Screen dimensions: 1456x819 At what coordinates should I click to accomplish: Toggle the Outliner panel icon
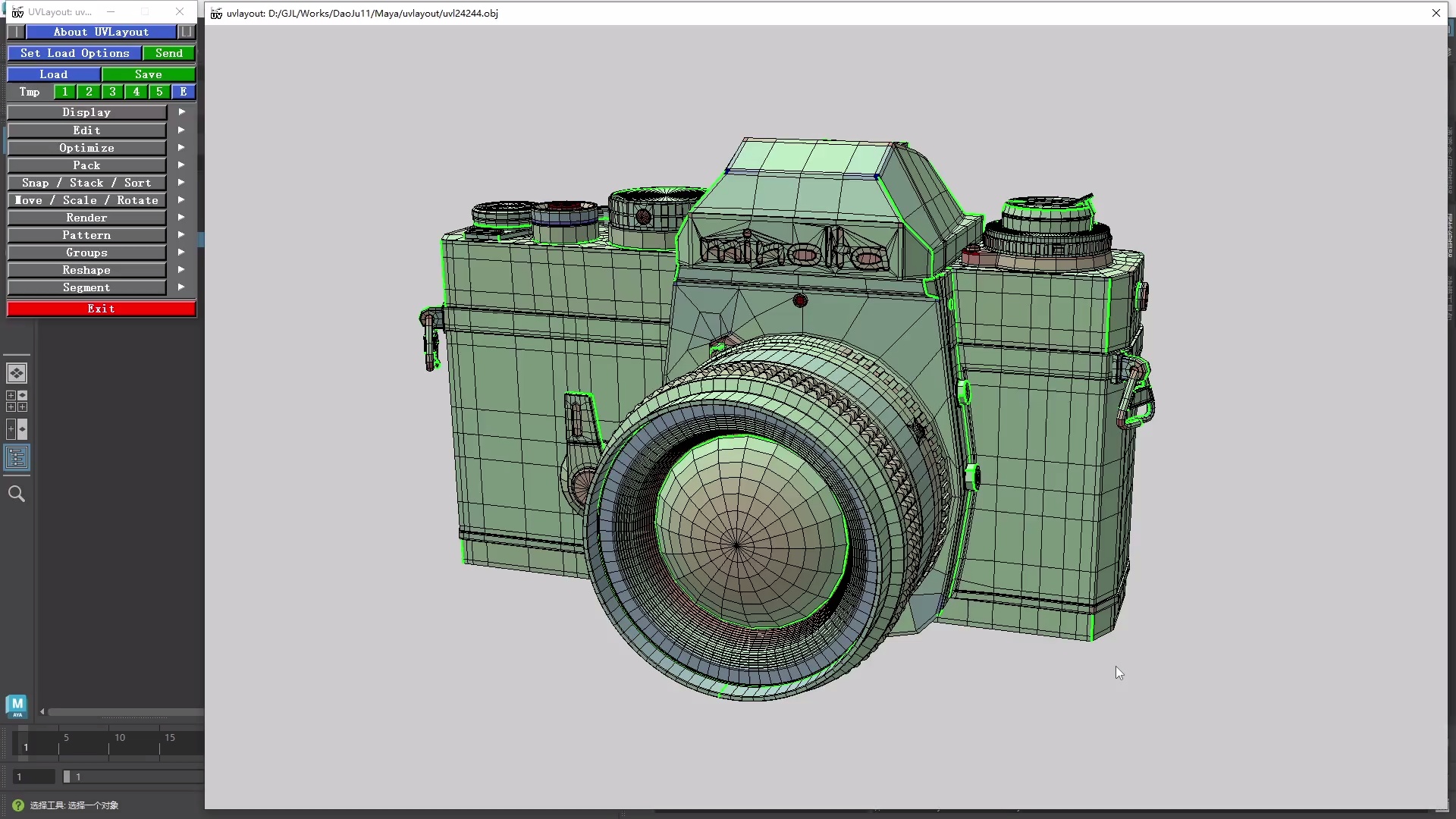[17, 457]
